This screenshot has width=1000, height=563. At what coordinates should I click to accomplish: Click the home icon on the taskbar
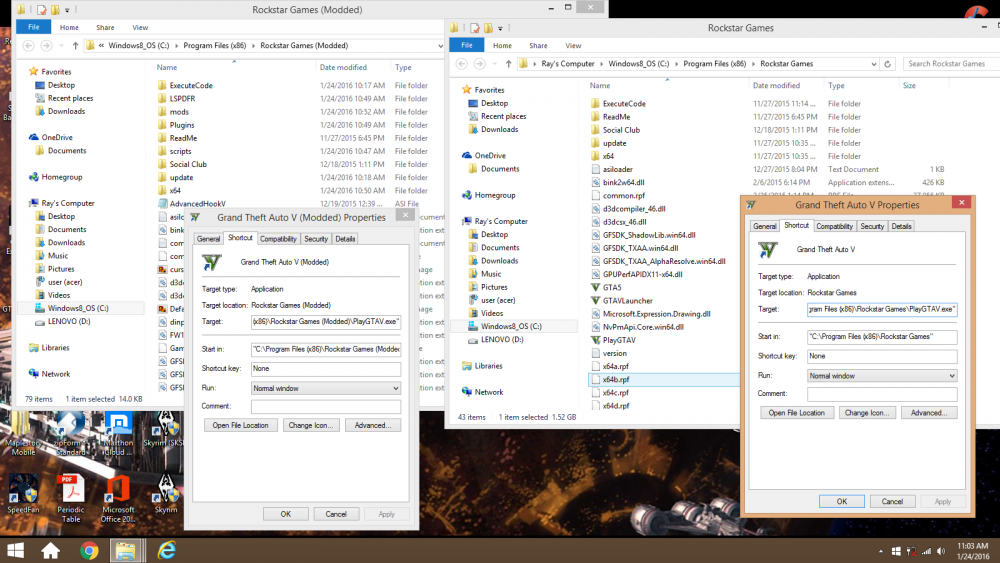coord(50,550)
